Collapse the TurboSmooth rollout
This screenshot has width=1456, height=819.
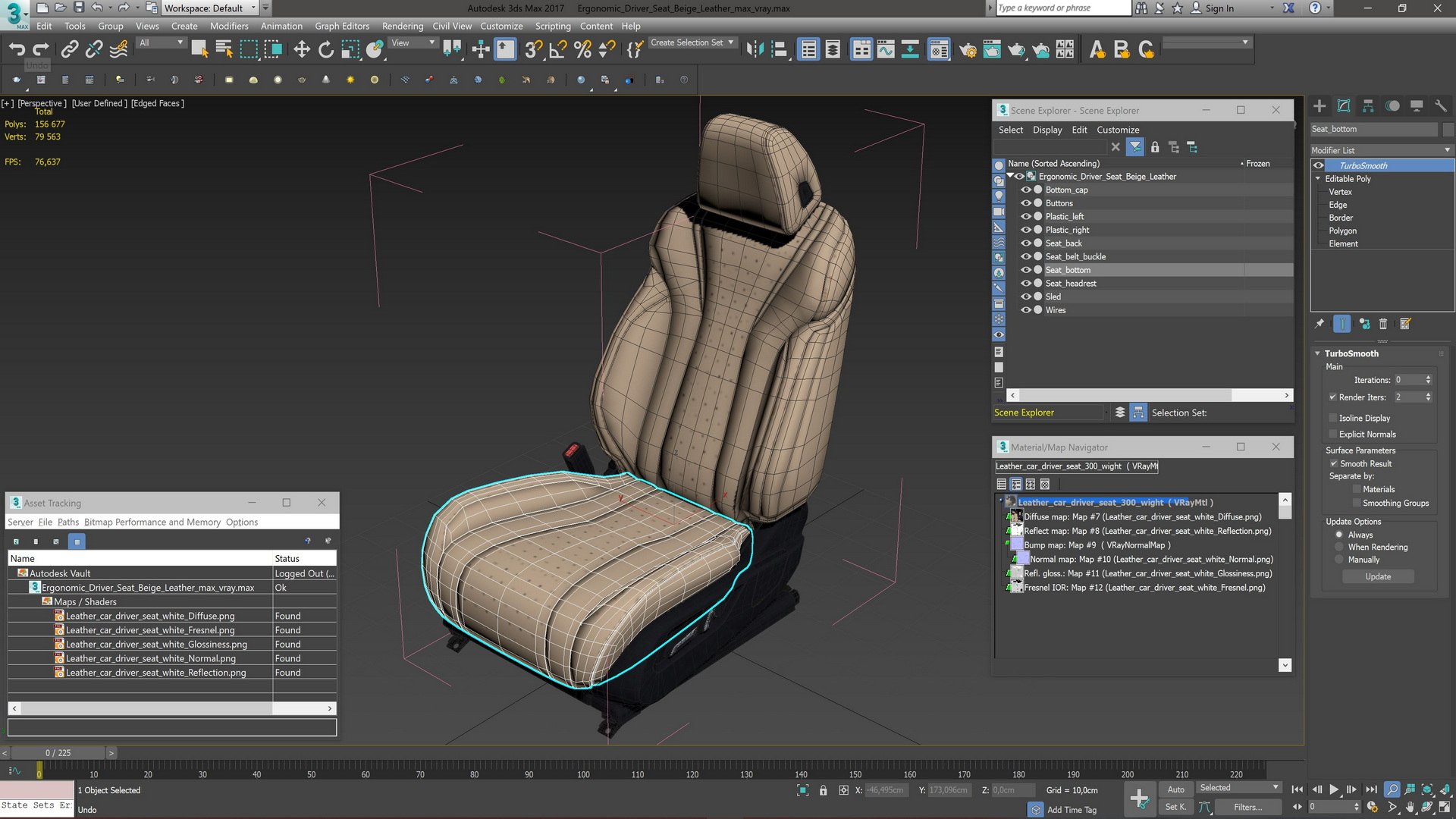(1318, 353)
